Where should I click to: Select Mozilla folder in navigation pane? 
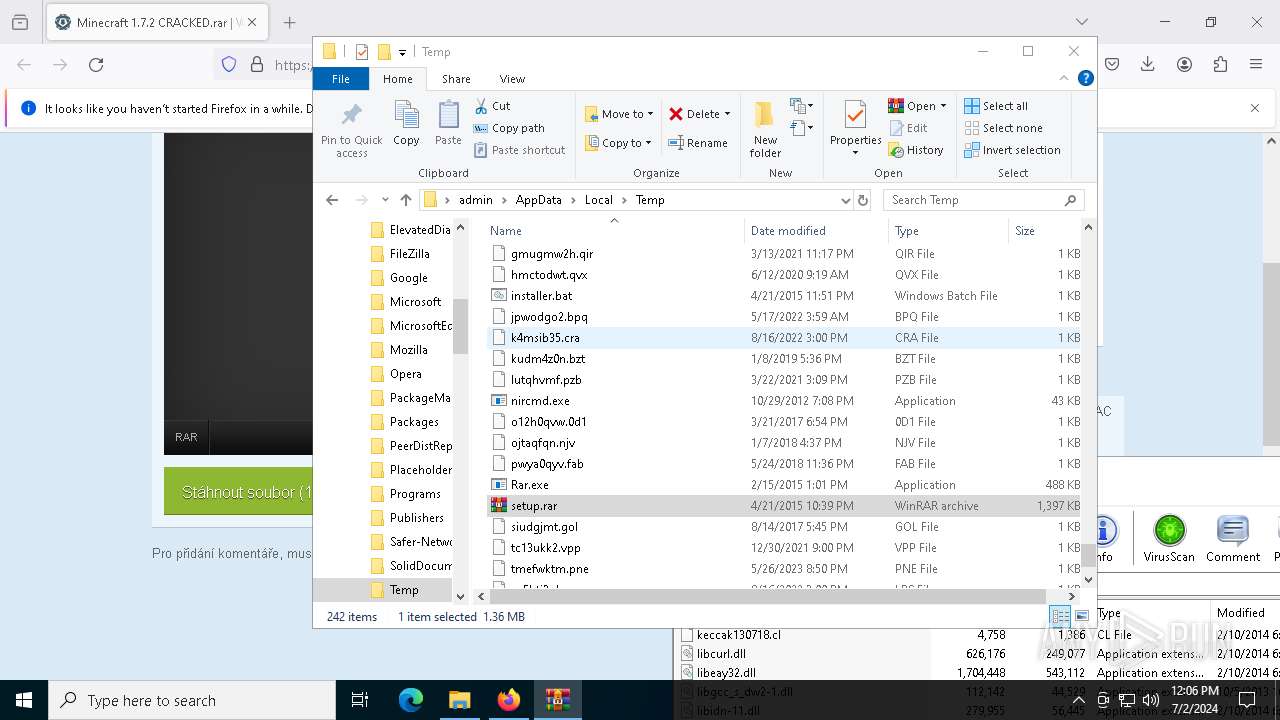(x=408, y=350)
